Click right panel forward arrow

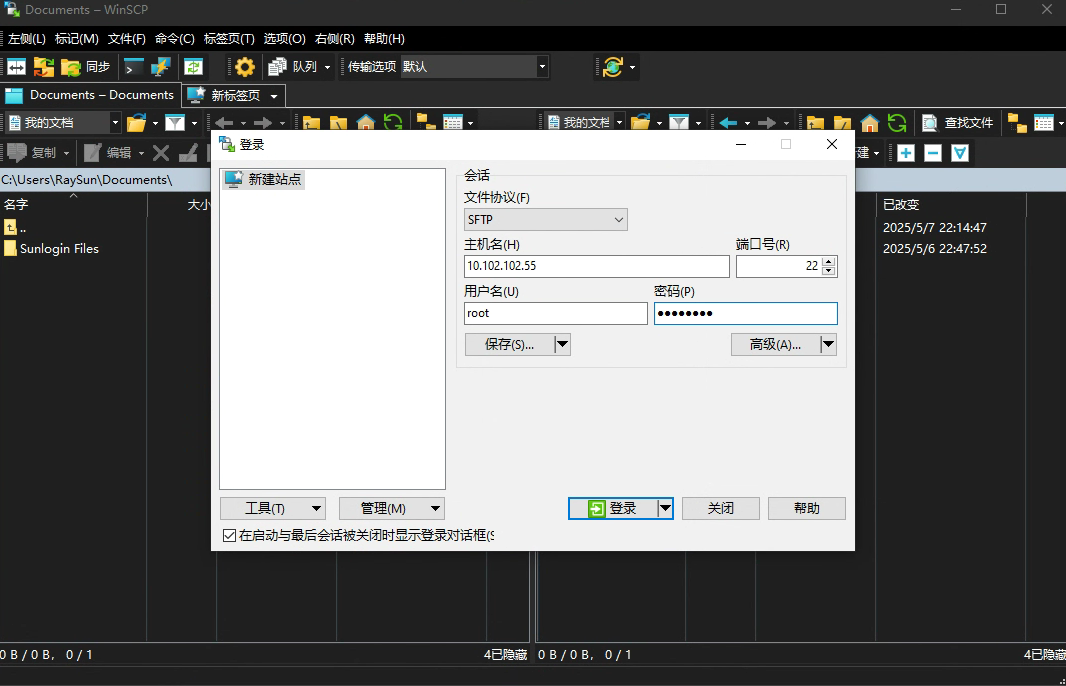767,123
